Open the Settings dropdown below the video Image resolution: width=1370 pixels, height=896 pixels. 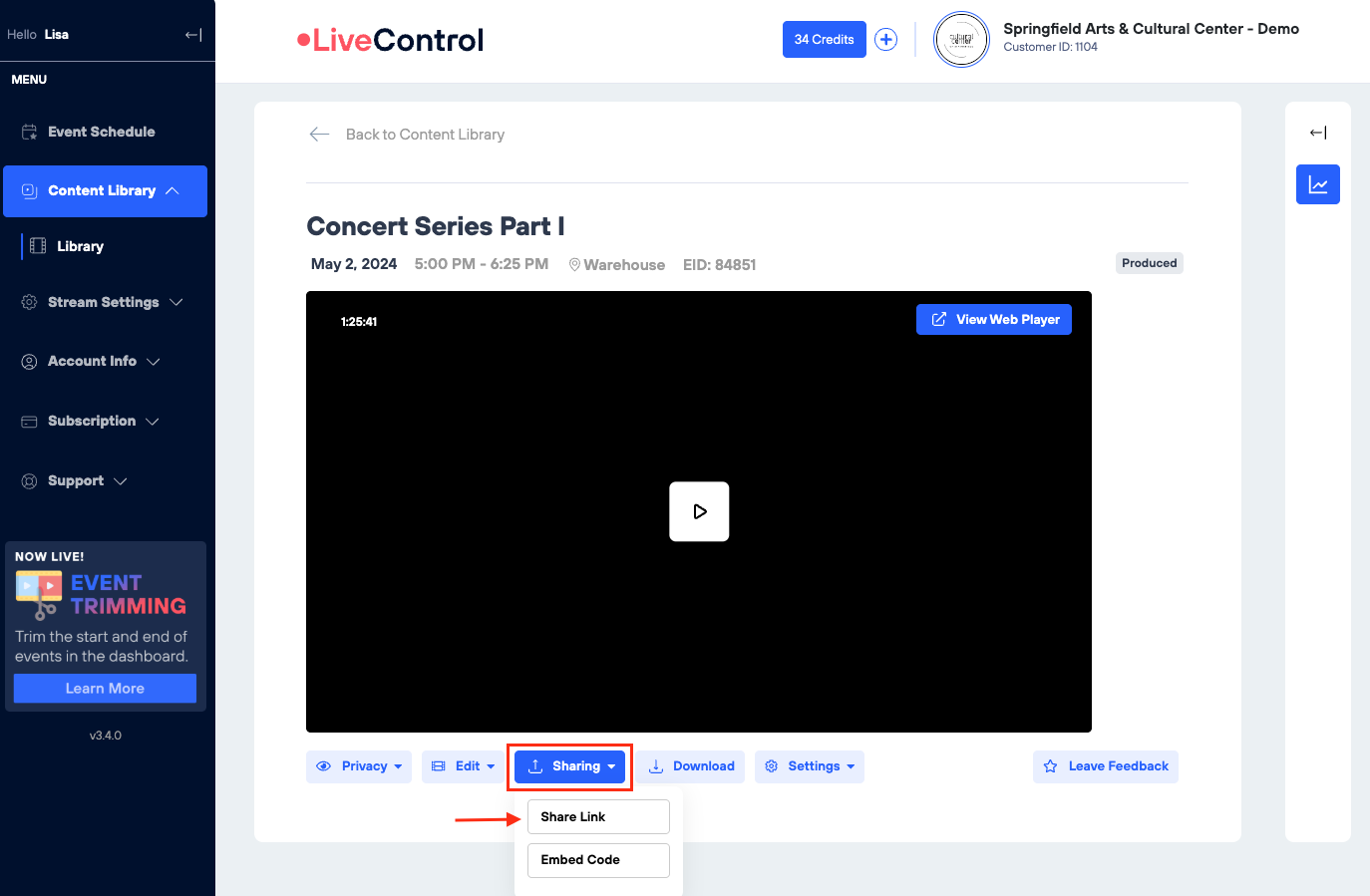pyautogui.click(x=810, y=766)
